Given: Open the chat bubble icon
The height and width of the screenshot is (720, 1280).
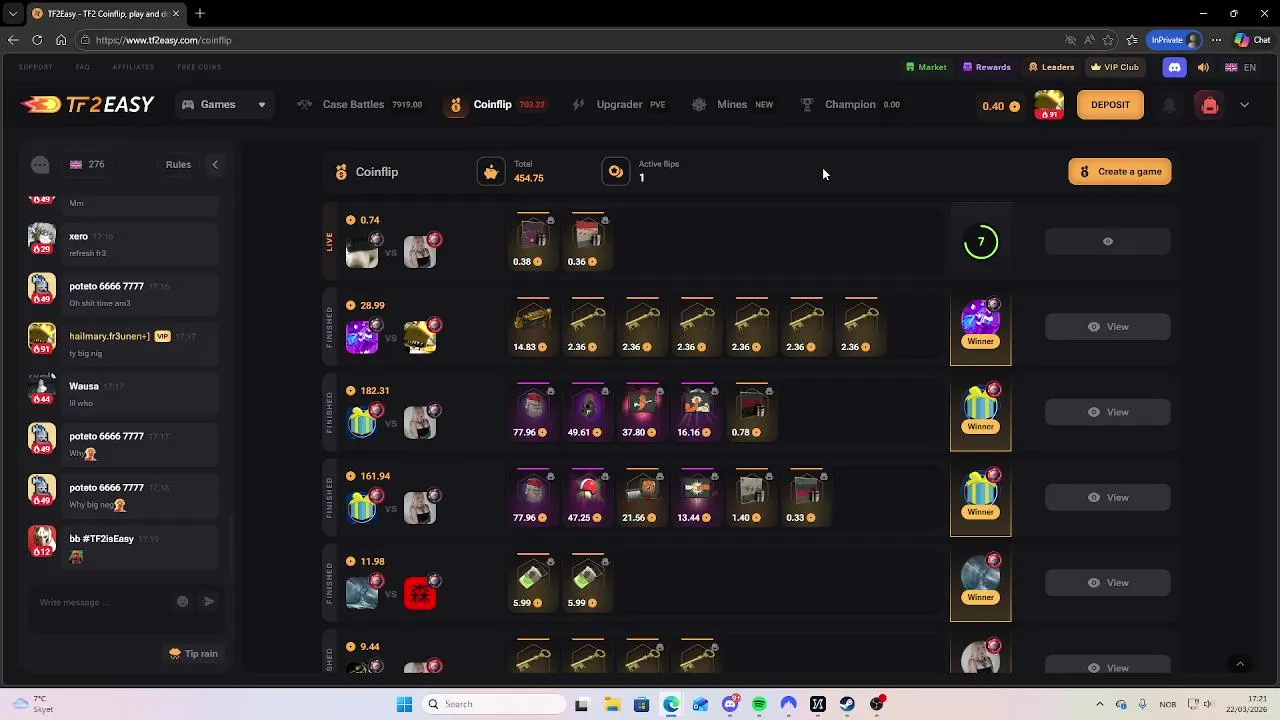Looking at the screenshot, I should point(40,165).
